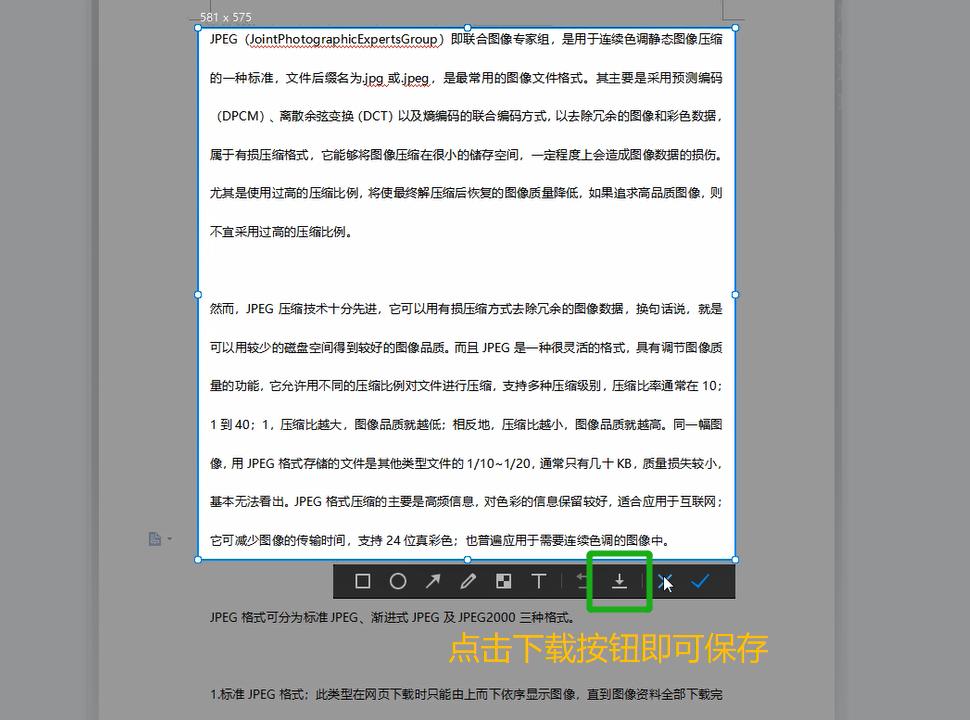Click the top-center resize handle
This screenshot has height=720, width=970.
(x=468, y=27)
